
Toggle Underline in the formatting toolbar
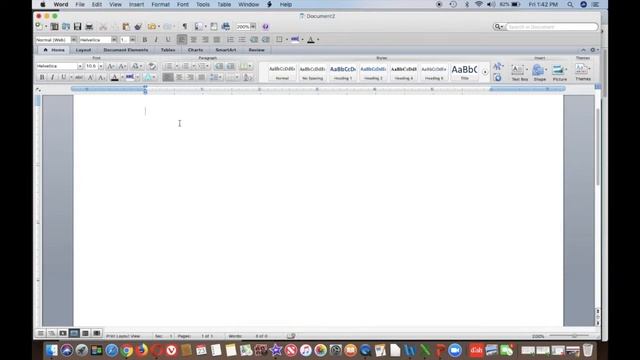168,40
